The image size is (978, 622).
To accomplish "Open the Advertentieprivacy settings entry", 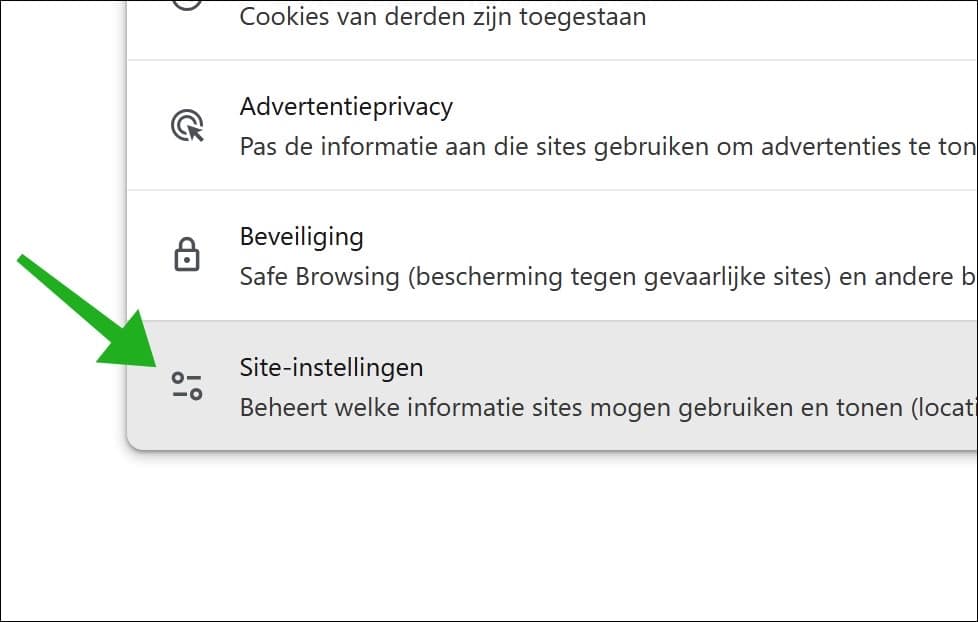I will pos(552,125).
